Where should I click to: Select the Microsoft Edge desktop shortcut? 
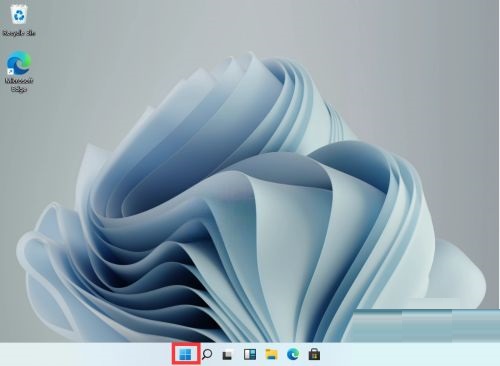coord(19,71)
